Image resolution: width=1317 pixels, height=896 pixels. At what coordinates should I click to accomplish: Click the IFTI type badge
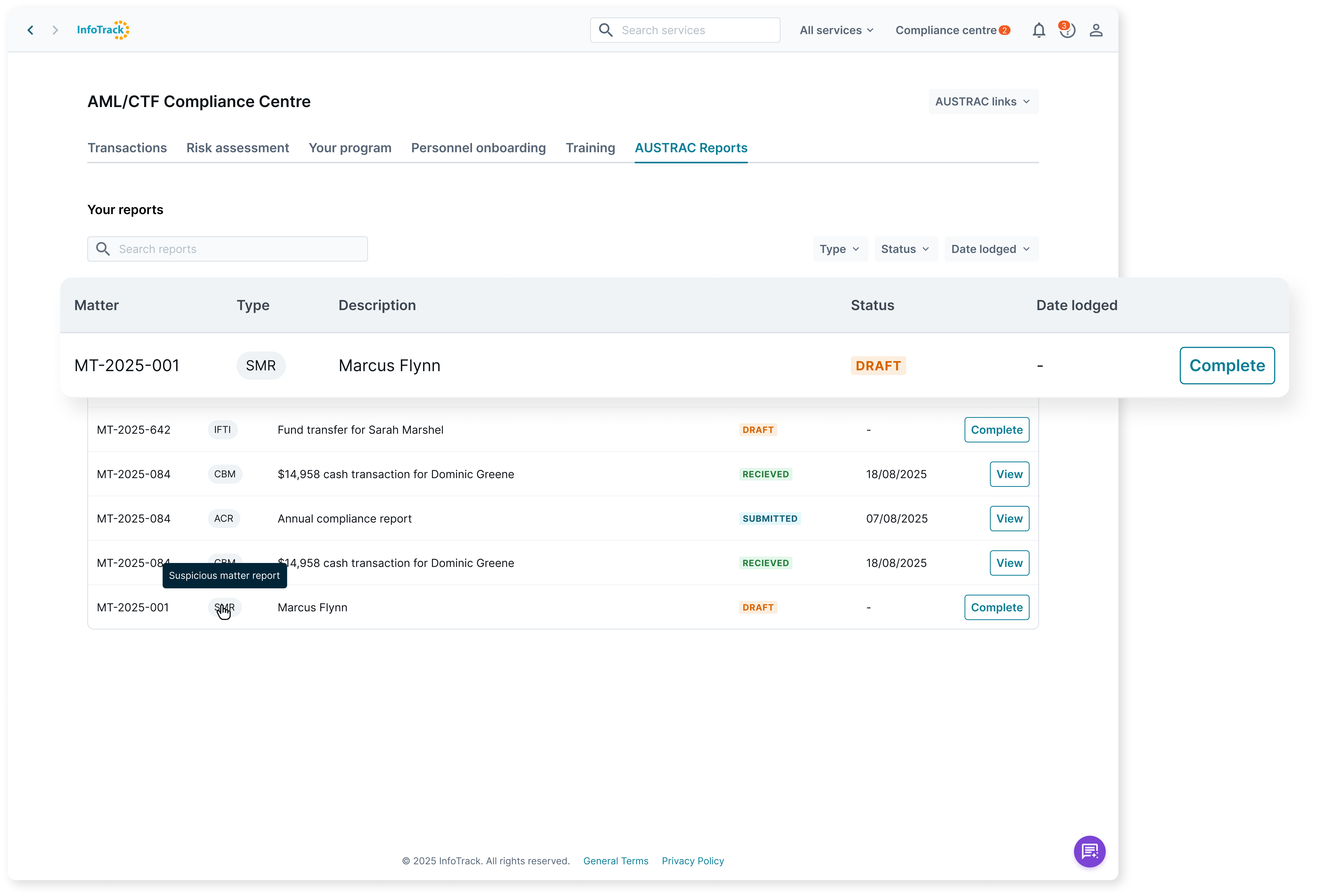[222, 430]
